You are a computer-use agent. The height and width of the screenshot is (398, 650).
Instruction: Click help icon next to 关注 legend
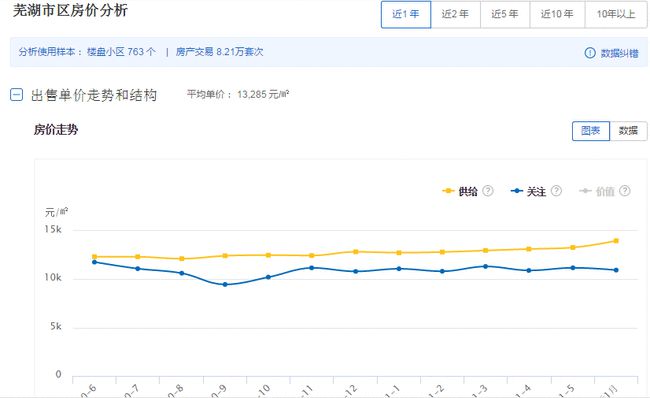[556, 191]
